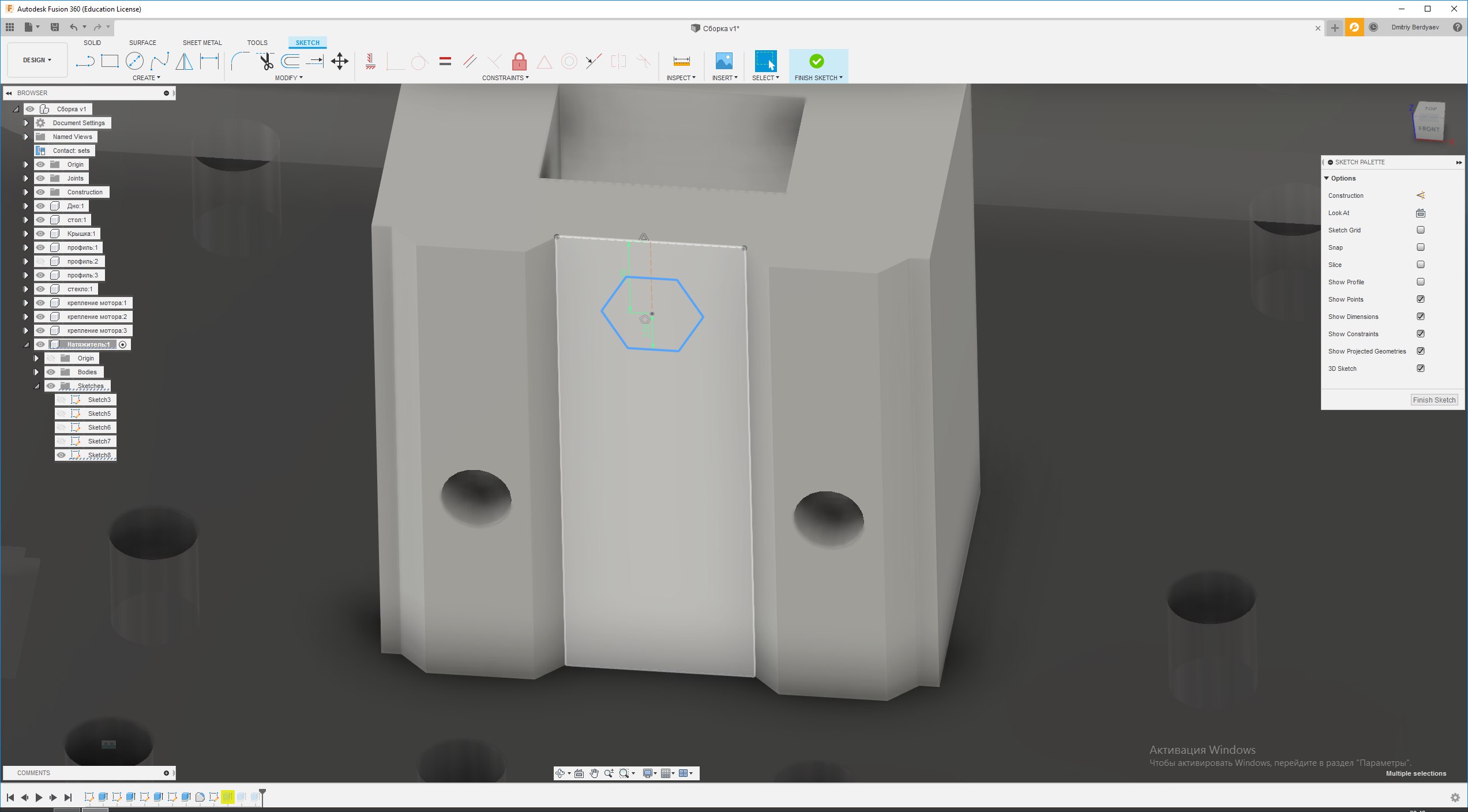Open the data panel grid icon
The image size is (1468, 812).
[10, 27]
